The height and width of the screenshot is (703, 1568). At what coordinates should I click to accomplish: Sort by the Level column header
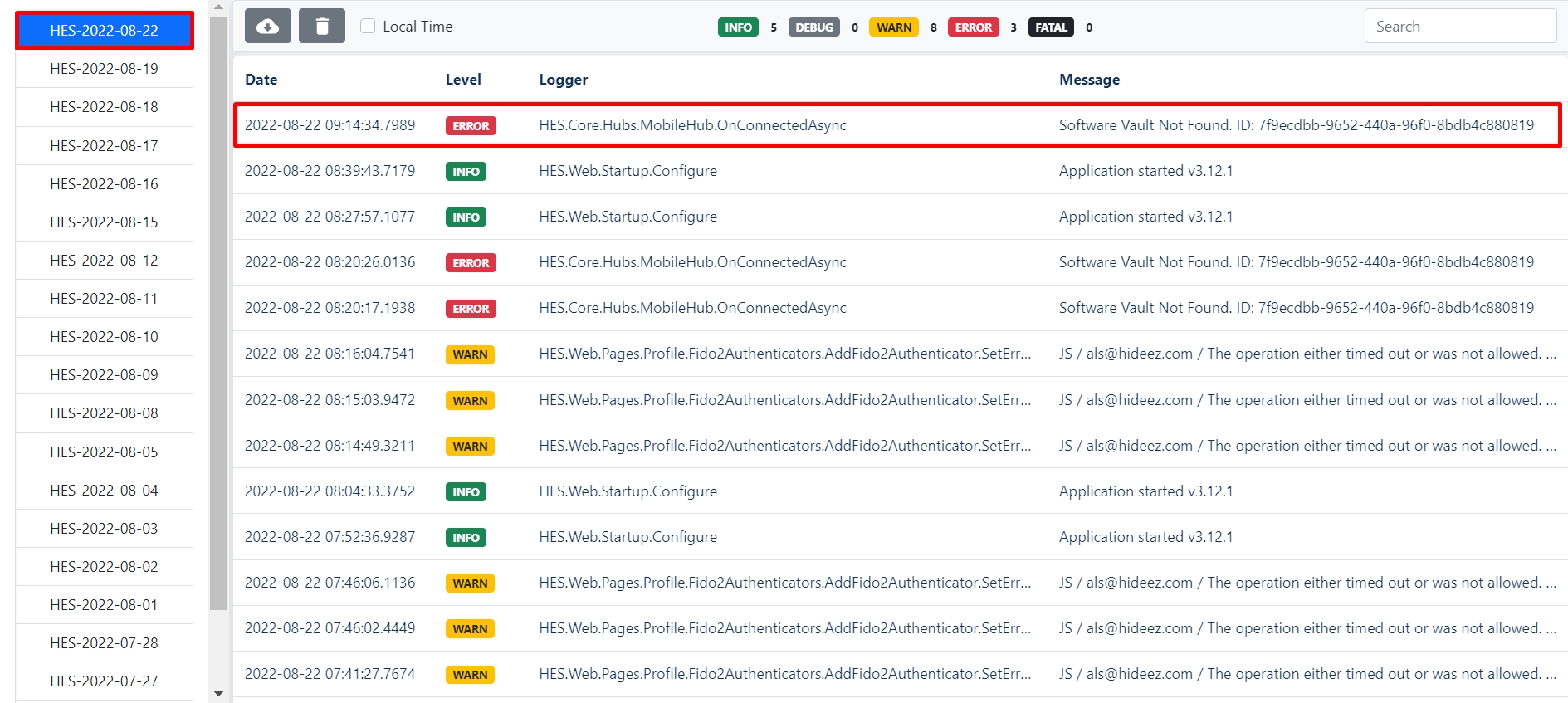pos(463,80)
